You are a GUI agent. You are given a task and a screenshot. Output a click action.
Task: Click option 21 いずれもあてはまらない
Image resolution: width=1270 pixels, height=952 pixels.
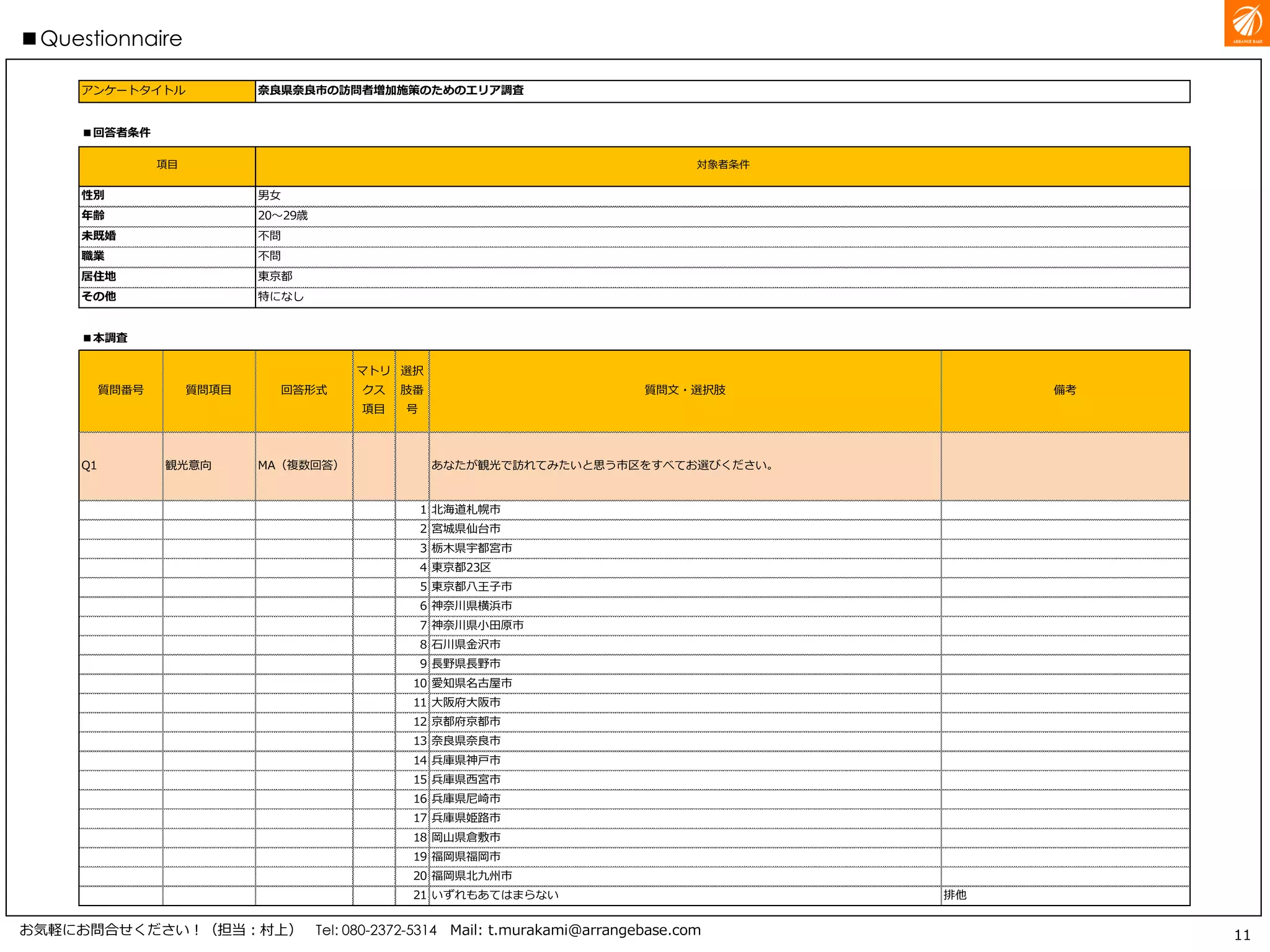pyautogui.click(x=495, y=895)
